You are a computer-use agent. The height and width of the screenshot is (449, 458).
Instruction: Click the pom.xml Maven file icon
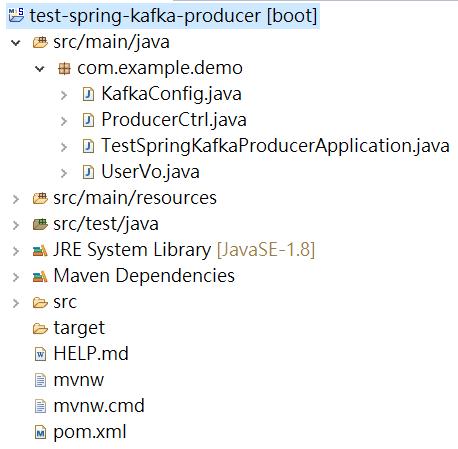[x=40, y=433]
